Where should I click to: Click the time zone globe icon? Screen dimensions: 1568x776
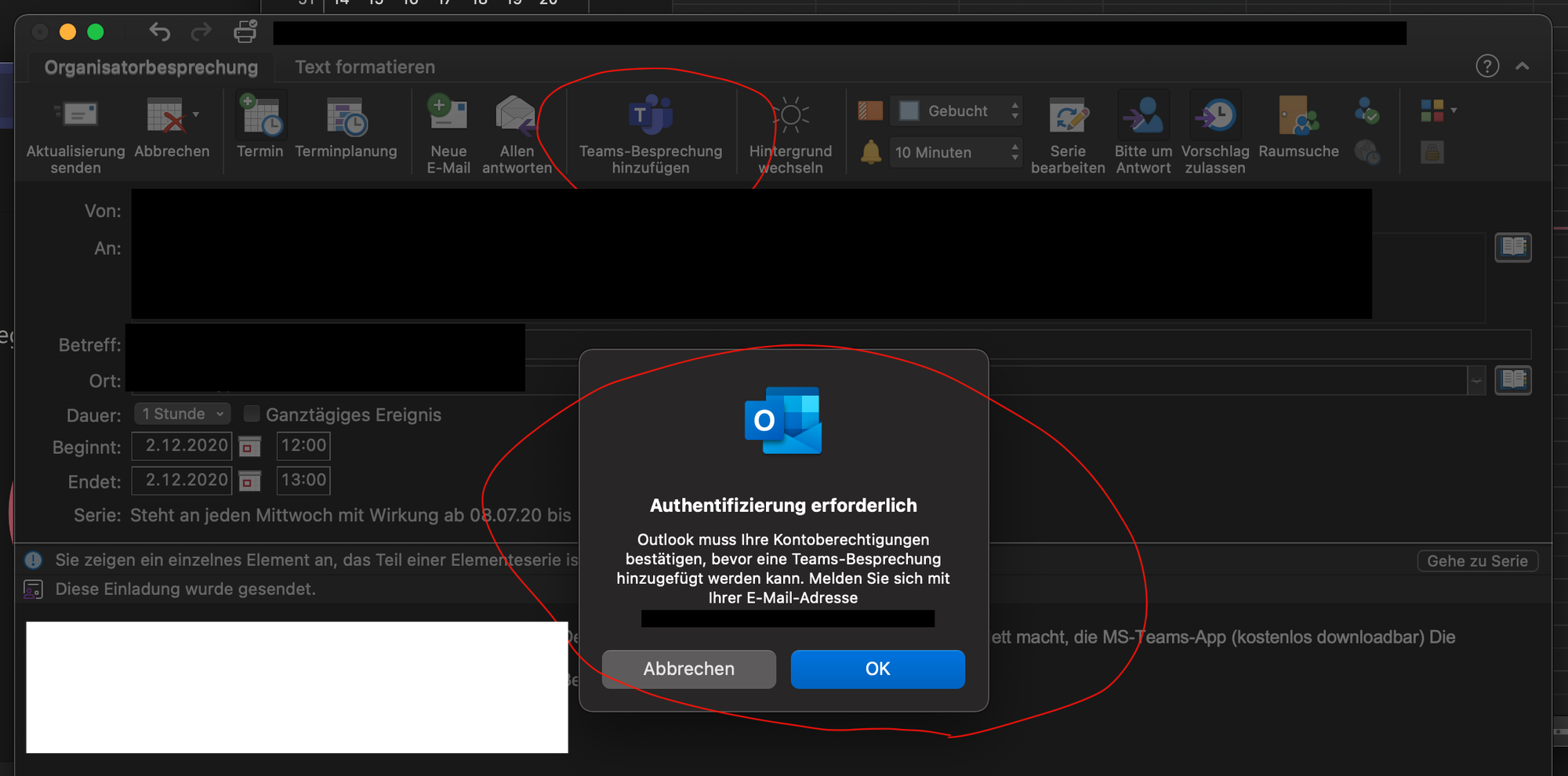coord(1367,152)
